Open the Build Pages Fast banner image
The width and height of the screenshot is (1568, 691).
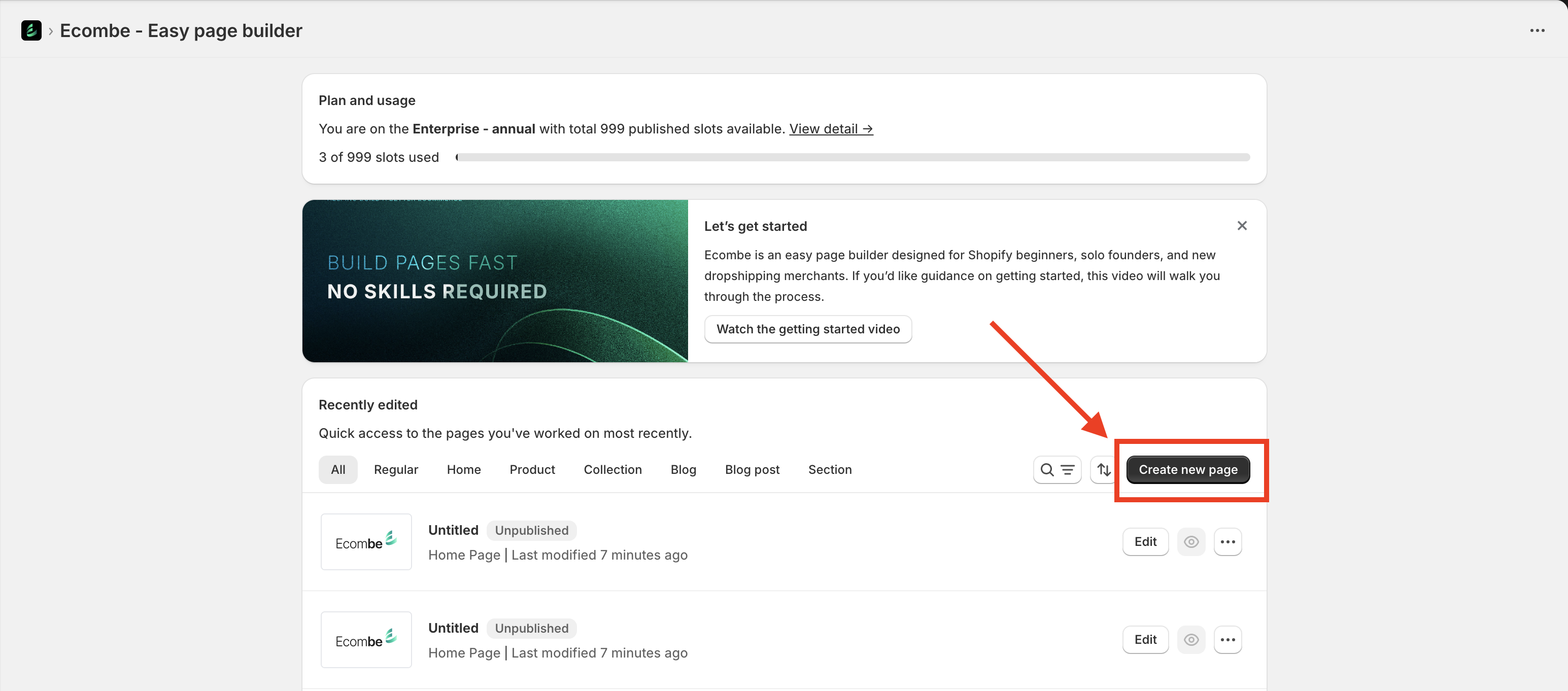[x=495, y=281]
